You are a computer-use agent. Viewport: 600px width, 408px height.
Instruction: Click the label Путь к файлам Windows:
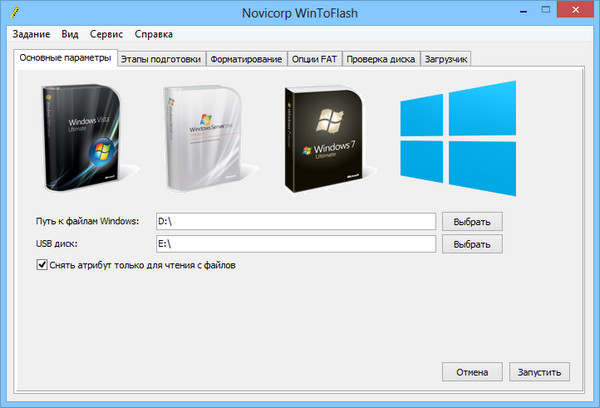[x=87, y=221]
